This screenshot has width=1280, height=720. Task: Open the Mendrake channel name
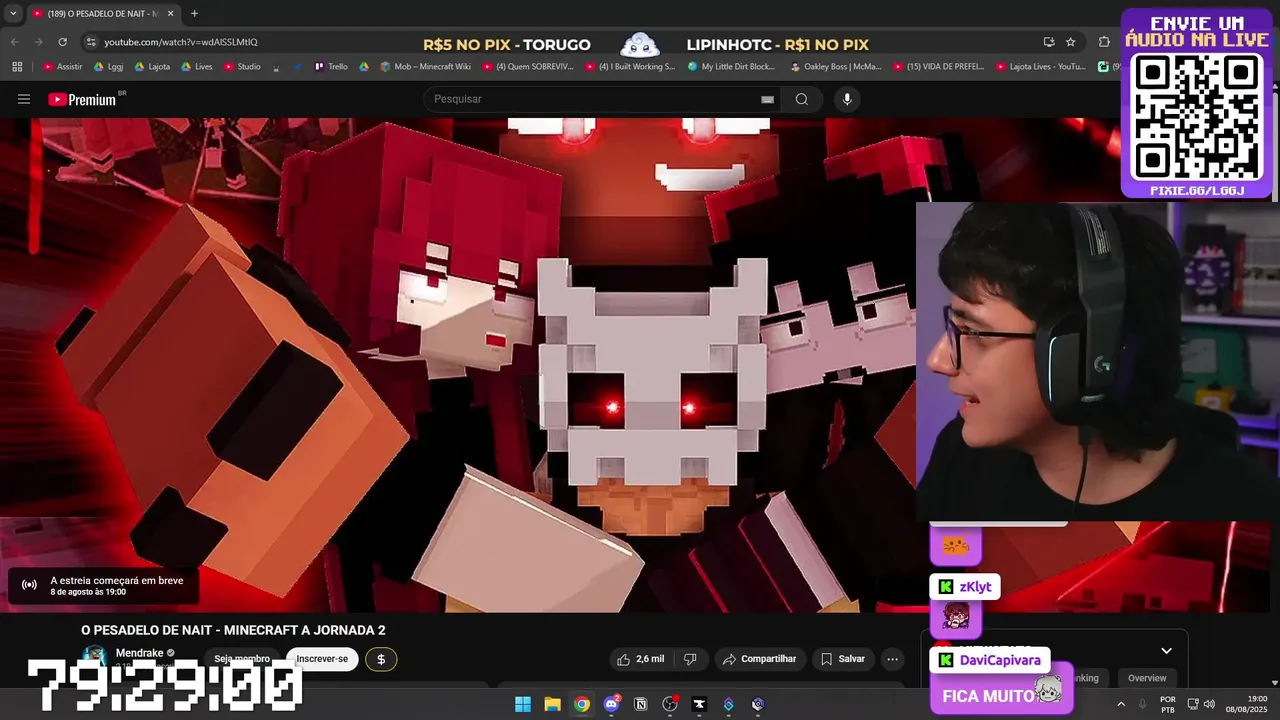[140, 653]
